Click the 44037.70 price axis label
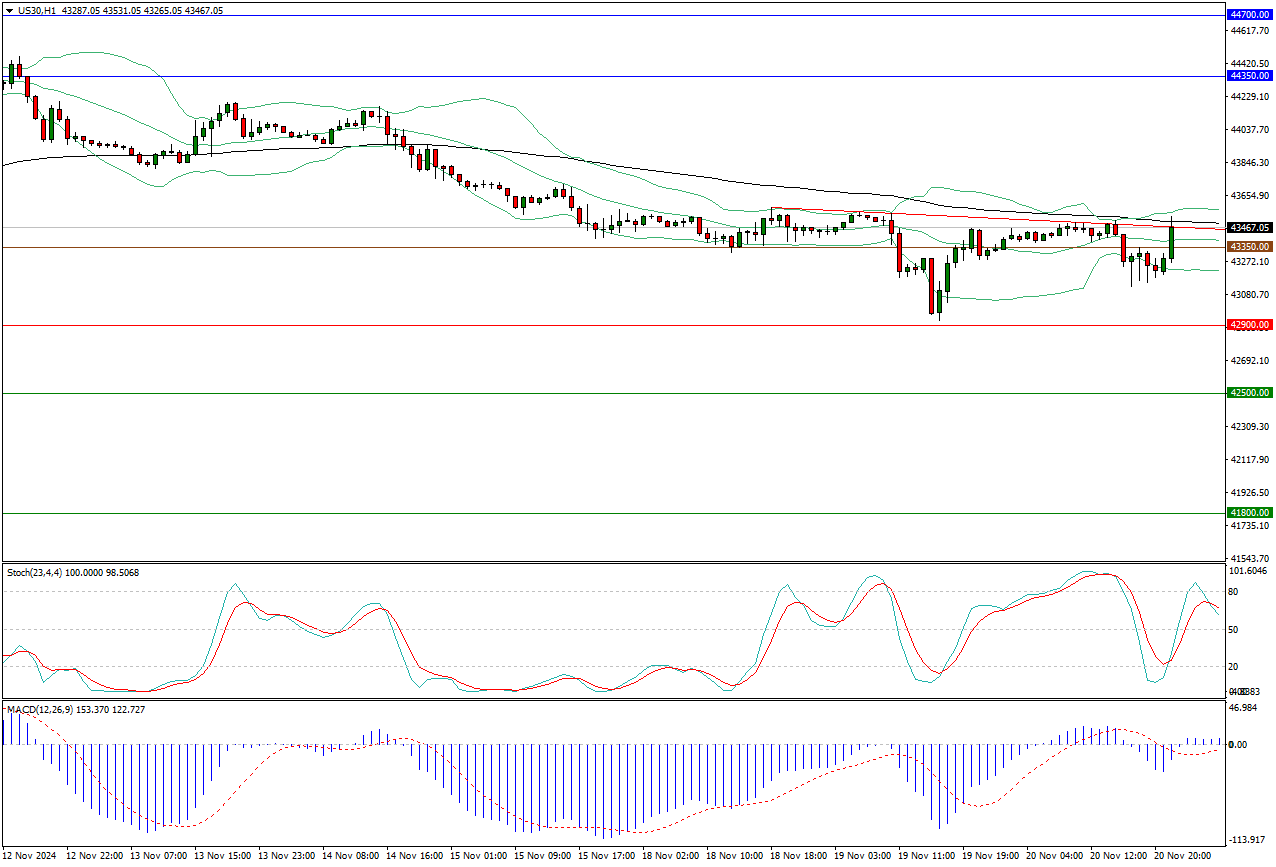This screenshot has height=867, width=1276. (x=1247, y=129)
